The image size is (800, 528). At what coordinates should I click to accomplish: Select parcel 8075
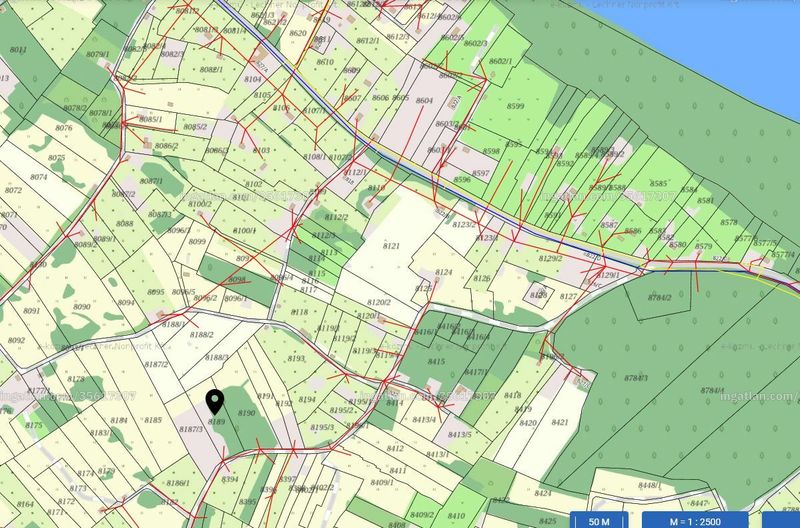coord(56,158)
